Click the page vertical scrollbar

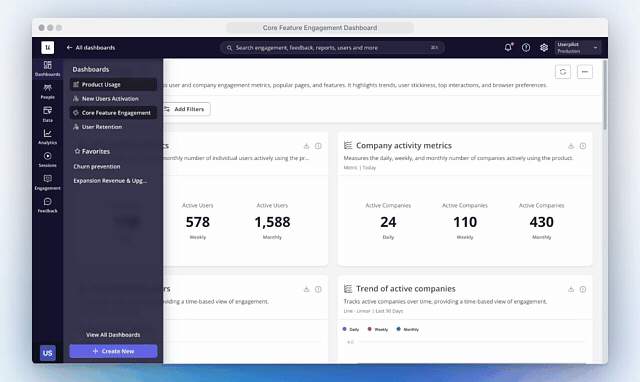[605, 96]
